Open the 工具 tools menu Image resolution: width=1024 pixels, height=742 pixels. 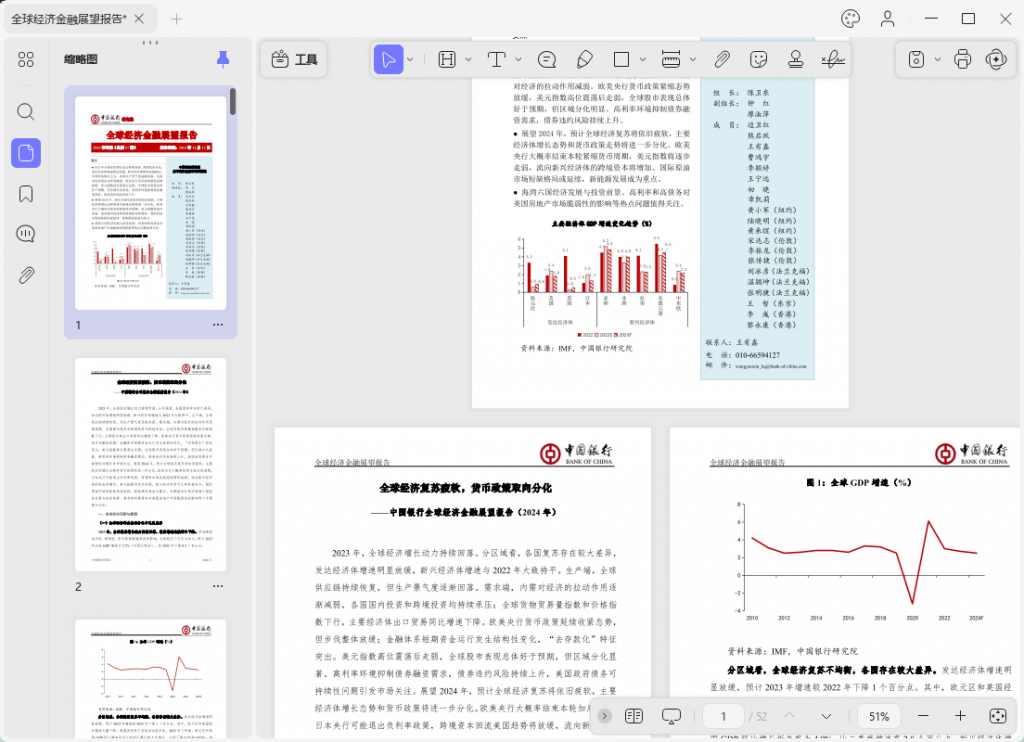point(294,59)
